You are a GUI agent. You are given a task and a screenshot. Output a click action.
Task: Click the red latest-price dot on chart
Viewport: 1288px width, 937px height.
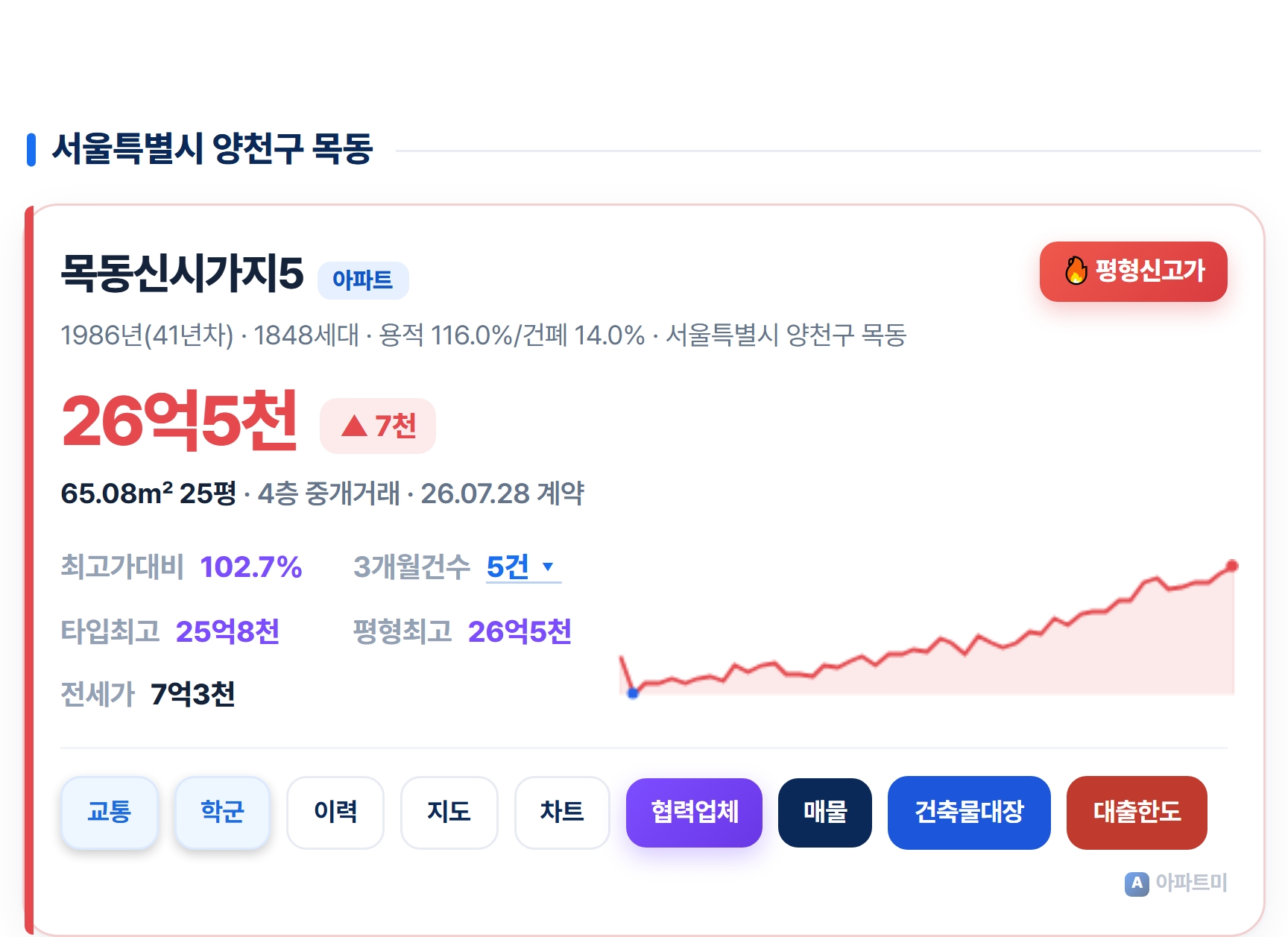click(1232, 566)
